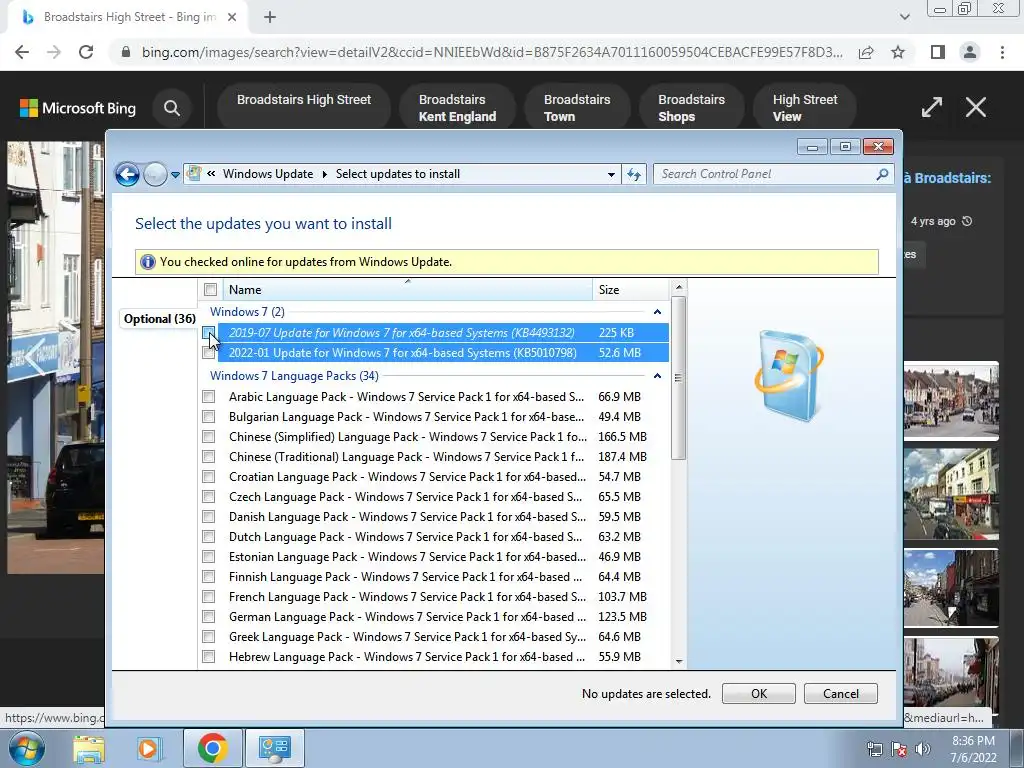Click the Chrome address bar URL
The width and height of the screenshot is (1024, 768).
[492, 52]
